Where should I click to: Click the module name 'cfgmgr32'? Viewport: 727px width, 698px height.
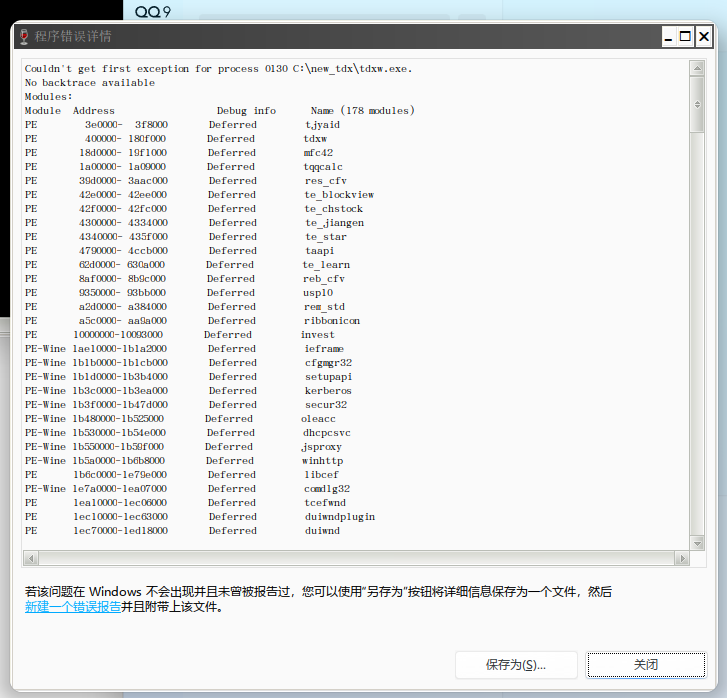point(328,363)
